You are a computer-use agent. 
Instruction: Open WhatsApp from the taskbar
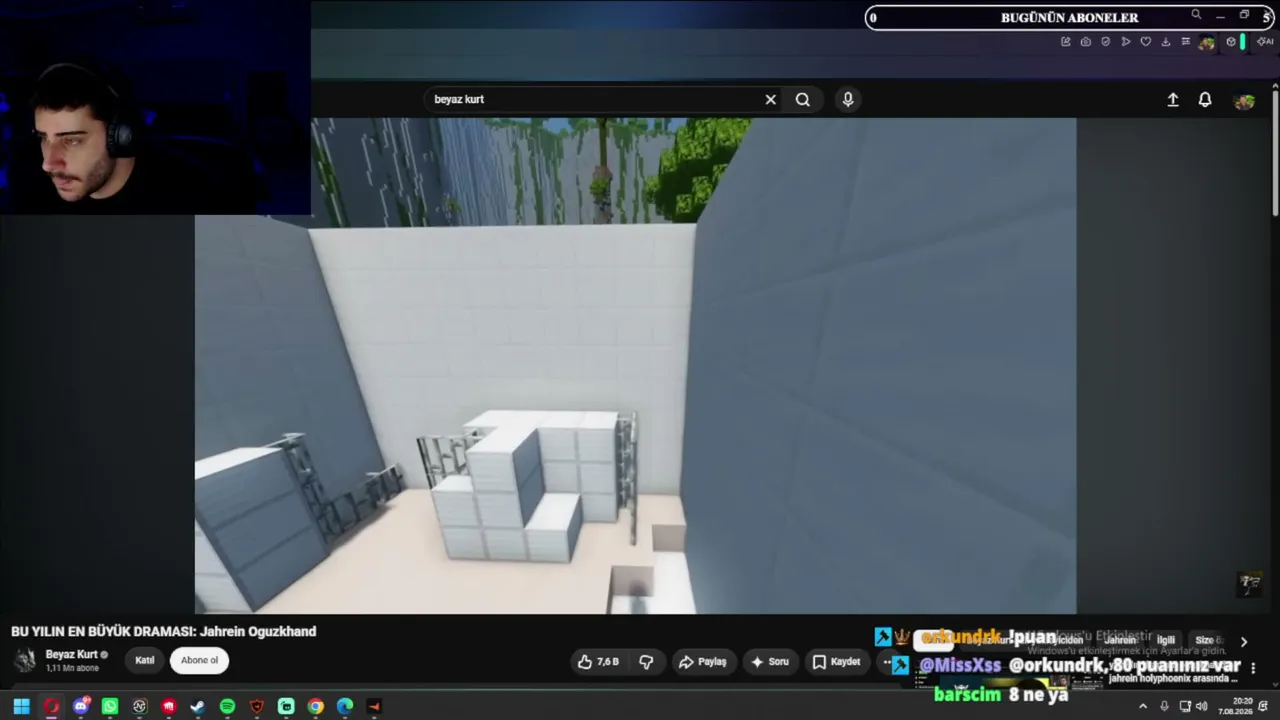click(110, 706)
